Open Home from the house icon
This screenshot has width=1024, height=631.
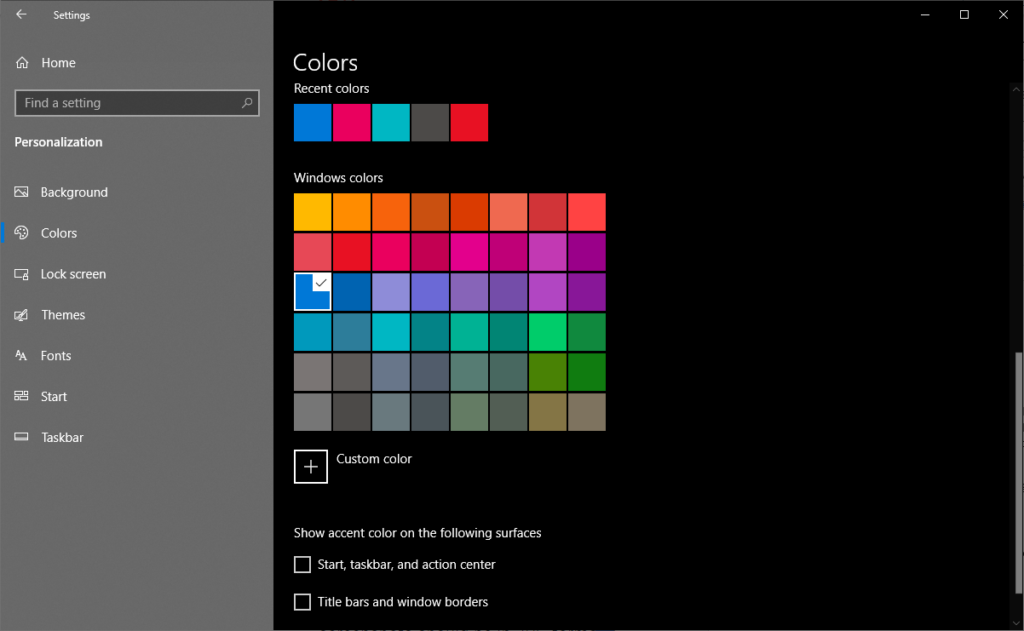click(22, 63)
